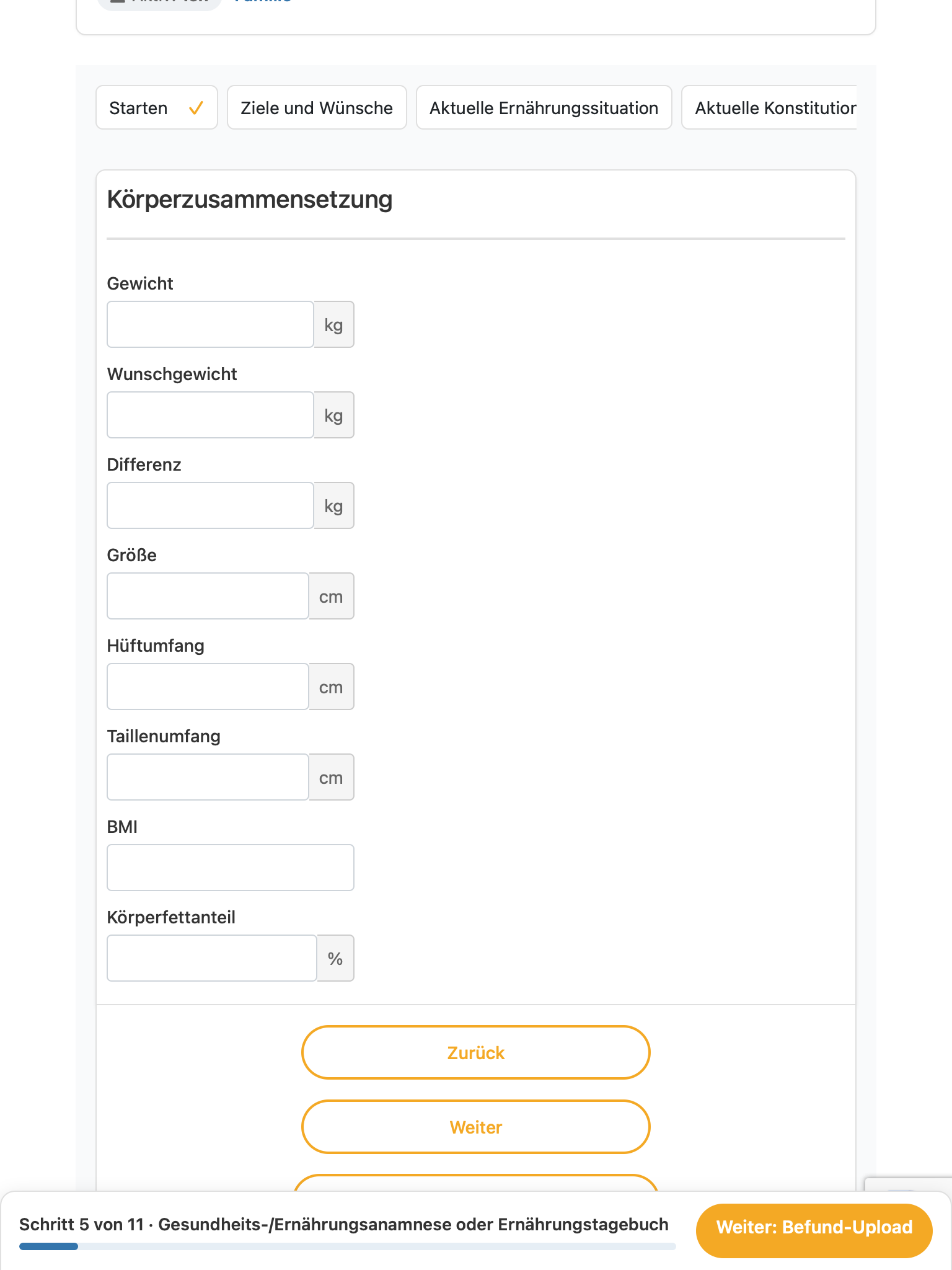Screen dimensions: 952x1270
Task: Click the Taillenumfang input box
Action: [208, 777]
